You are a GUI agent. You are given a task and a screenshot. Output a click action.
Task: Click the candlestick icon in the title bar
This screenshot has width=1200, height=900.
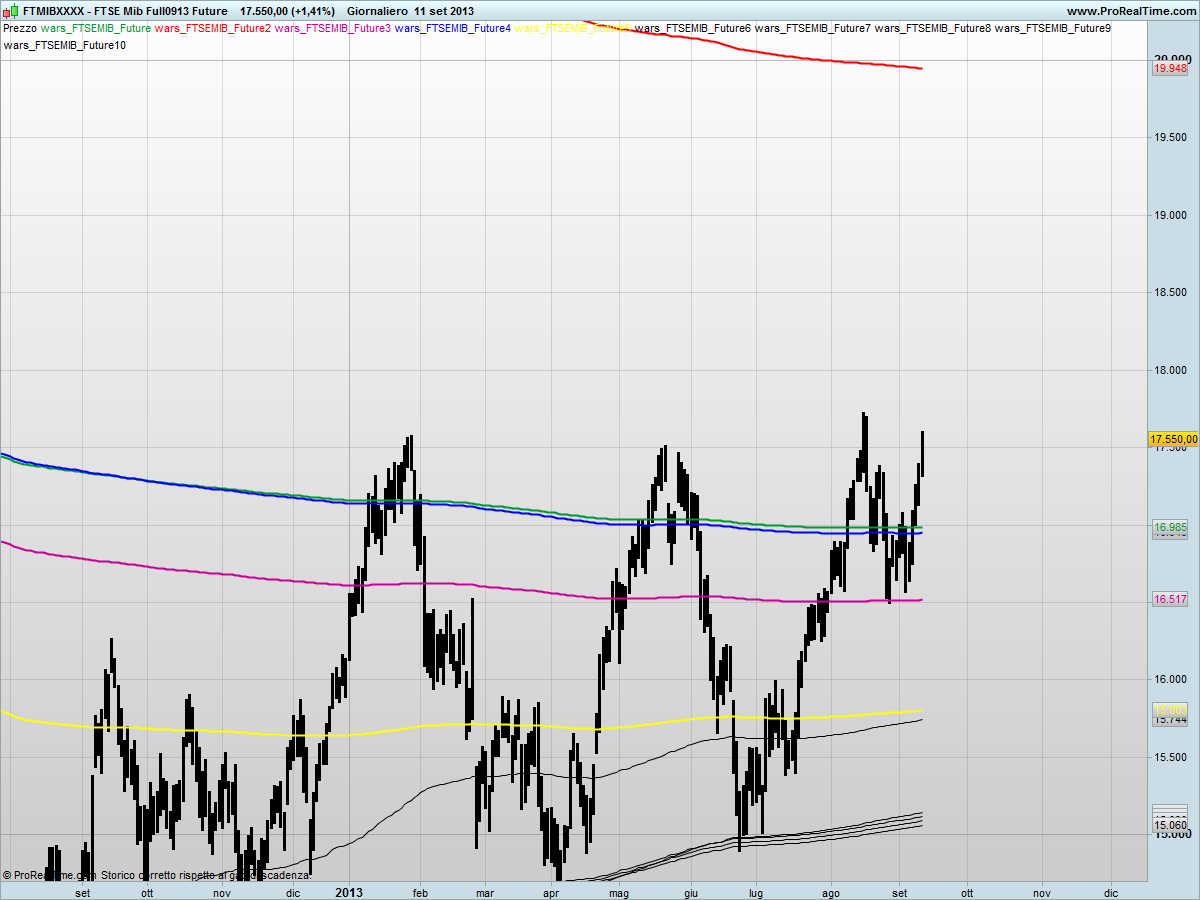pos(11,10)
